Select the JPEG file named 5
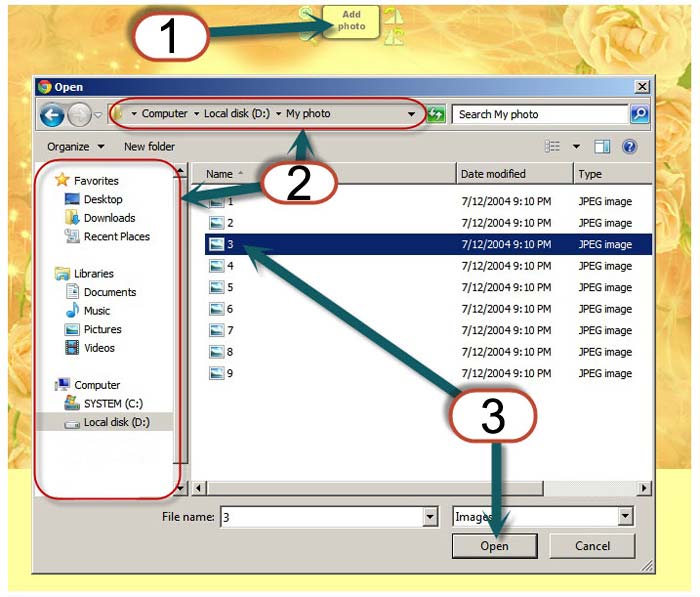Screen dimensions: 700x597 [x=230, y=288]
